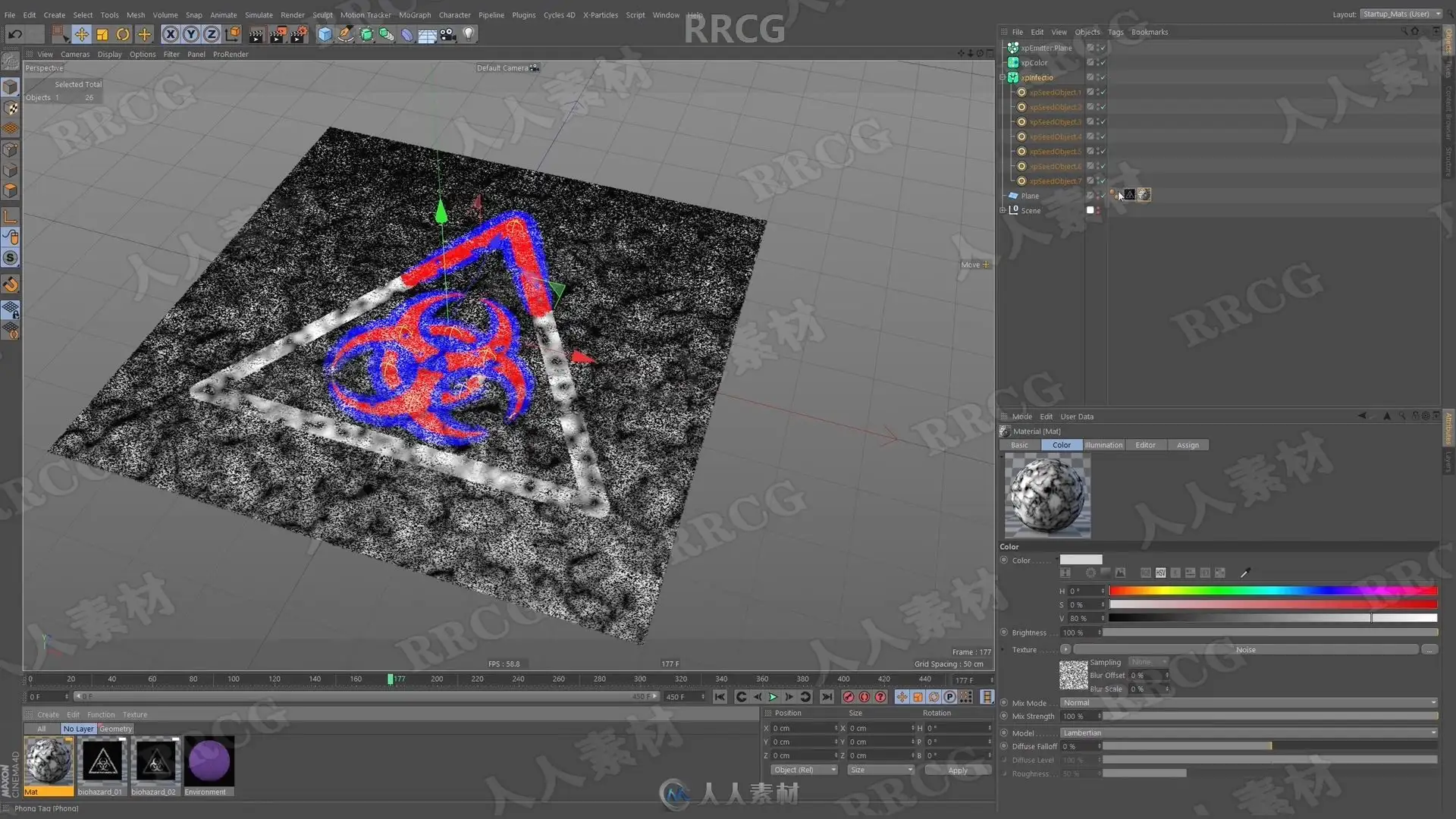Click the Apply button in Coordinates
The height and width of the screenshot is (819, 1456).
tap(958, 770)
